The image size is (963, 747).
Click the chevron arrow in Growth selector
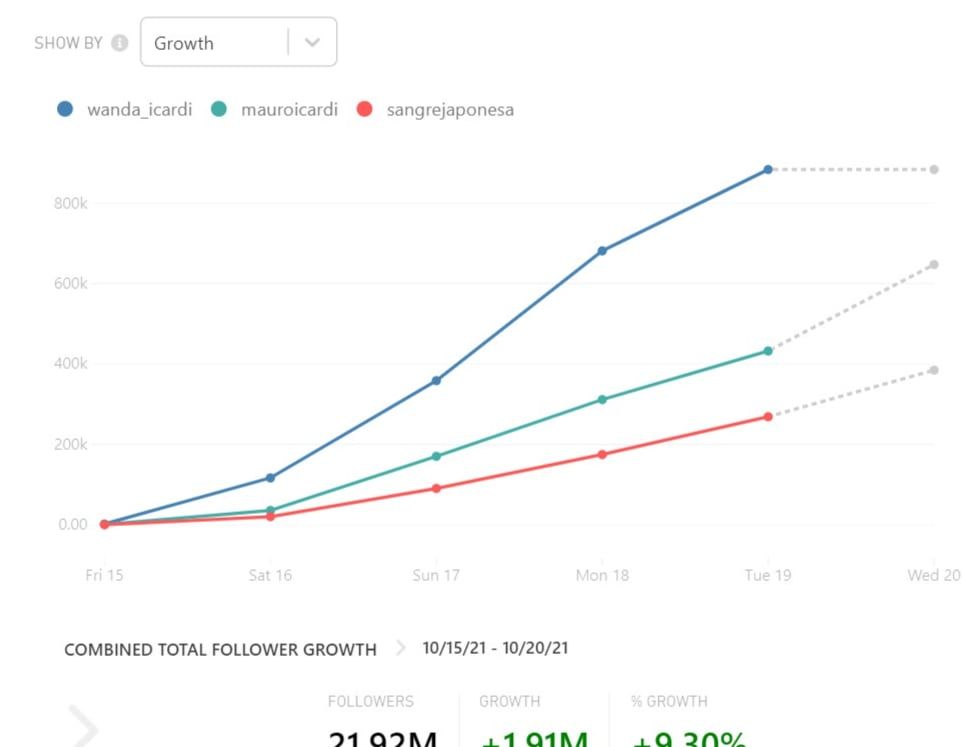312,43
